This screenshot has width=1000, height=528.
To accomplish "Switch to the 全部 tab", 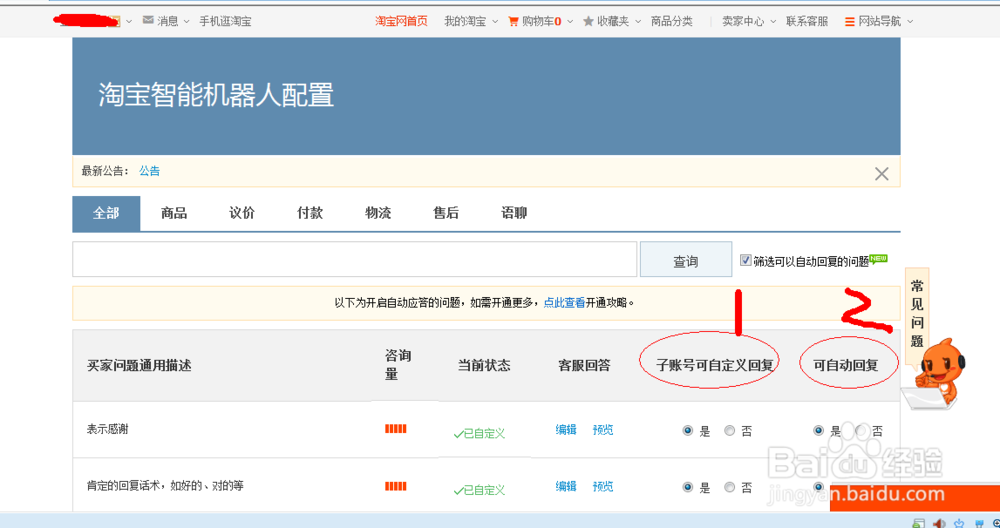I will pyautogui.click(x=106, y=214).
